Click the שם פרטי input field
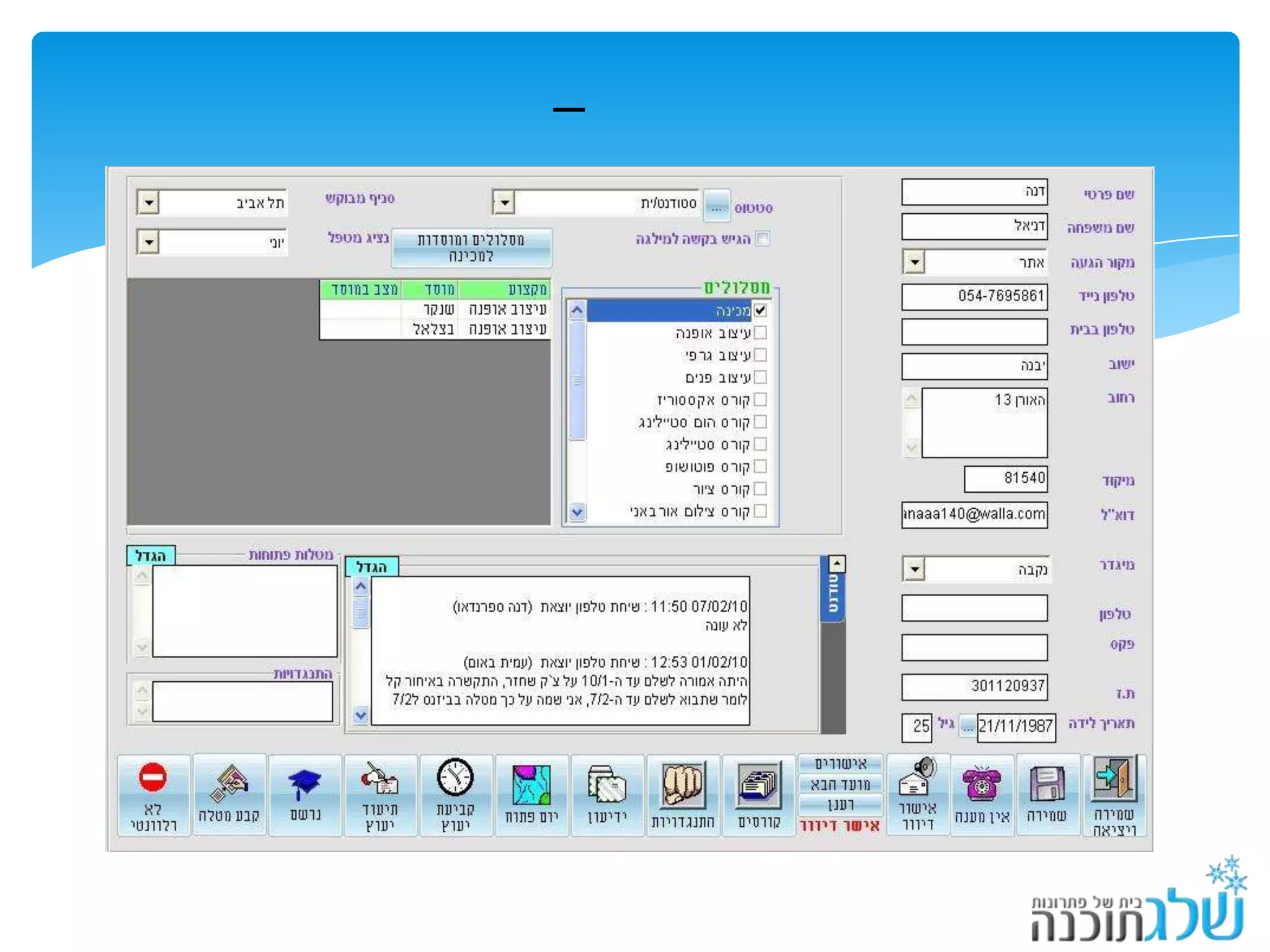The width and height of the screenshot is (1270, 952). [x=974, y=192]
